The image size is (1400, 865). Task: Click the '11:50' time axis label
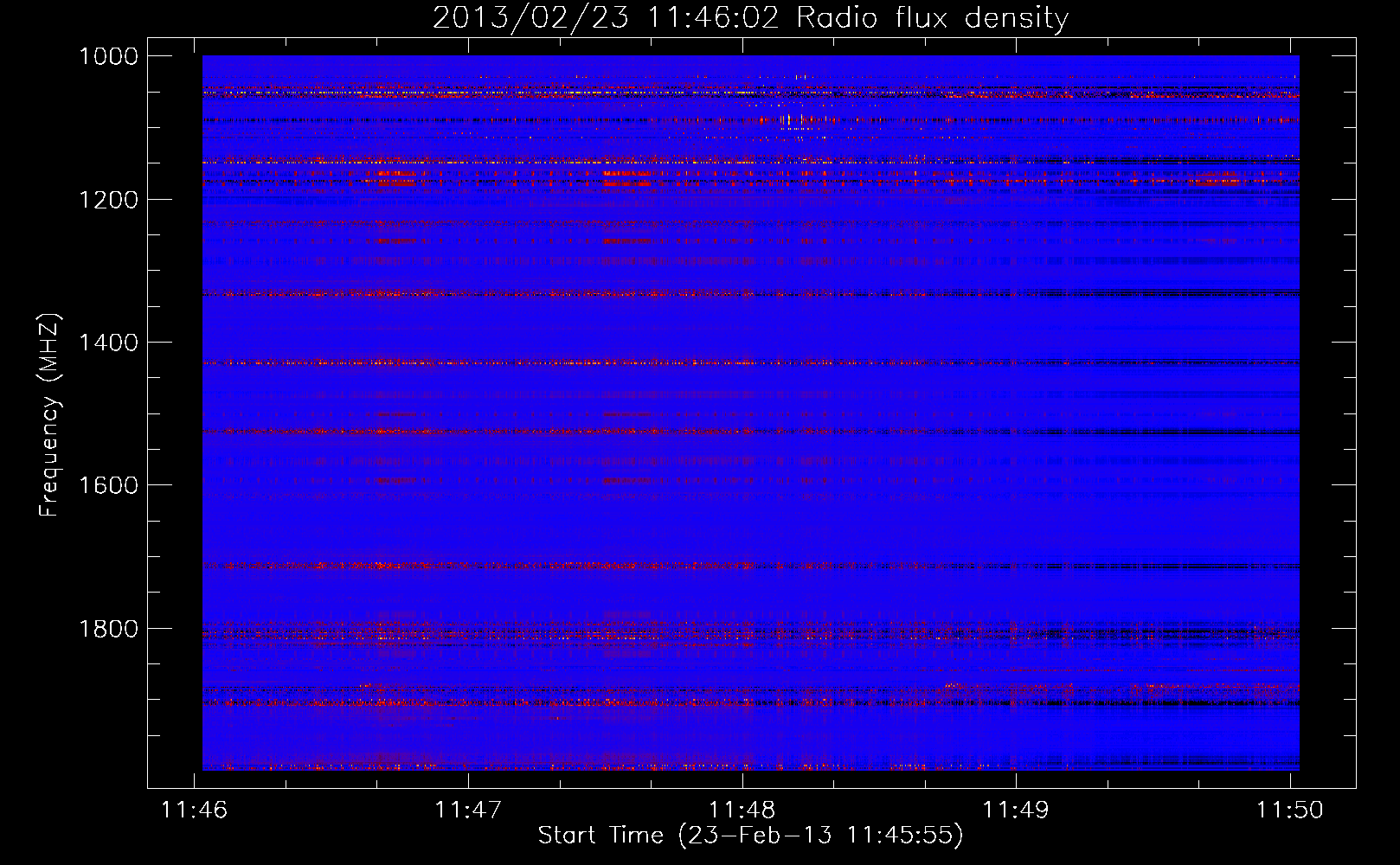[1290, 810]
